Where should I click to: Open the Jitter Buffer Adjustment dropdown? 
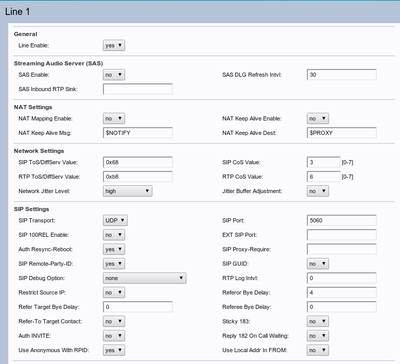pos(318,191)
